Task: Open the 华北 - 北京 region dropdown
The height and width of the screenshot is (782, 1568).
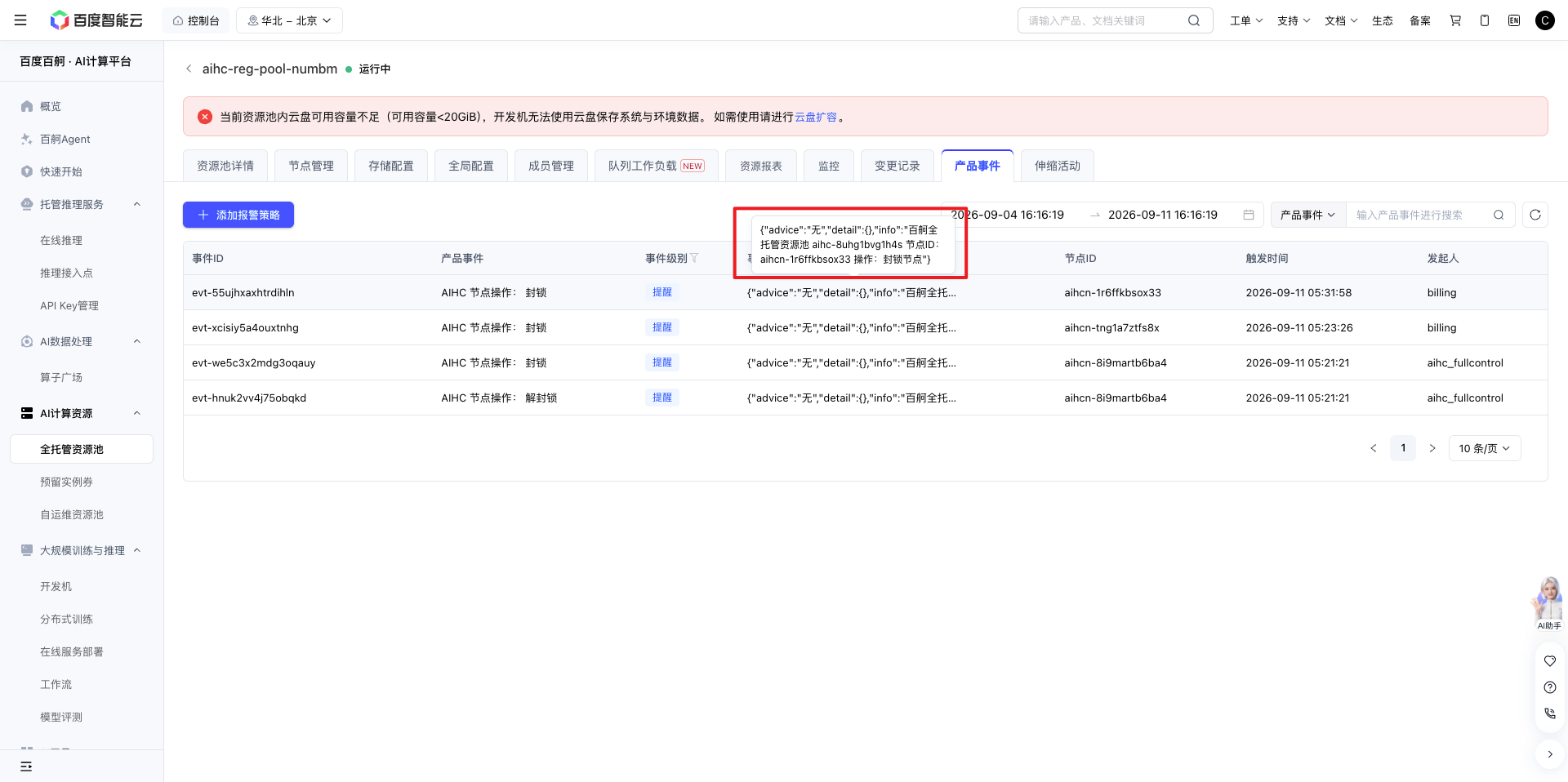Action: coord(289,20)
